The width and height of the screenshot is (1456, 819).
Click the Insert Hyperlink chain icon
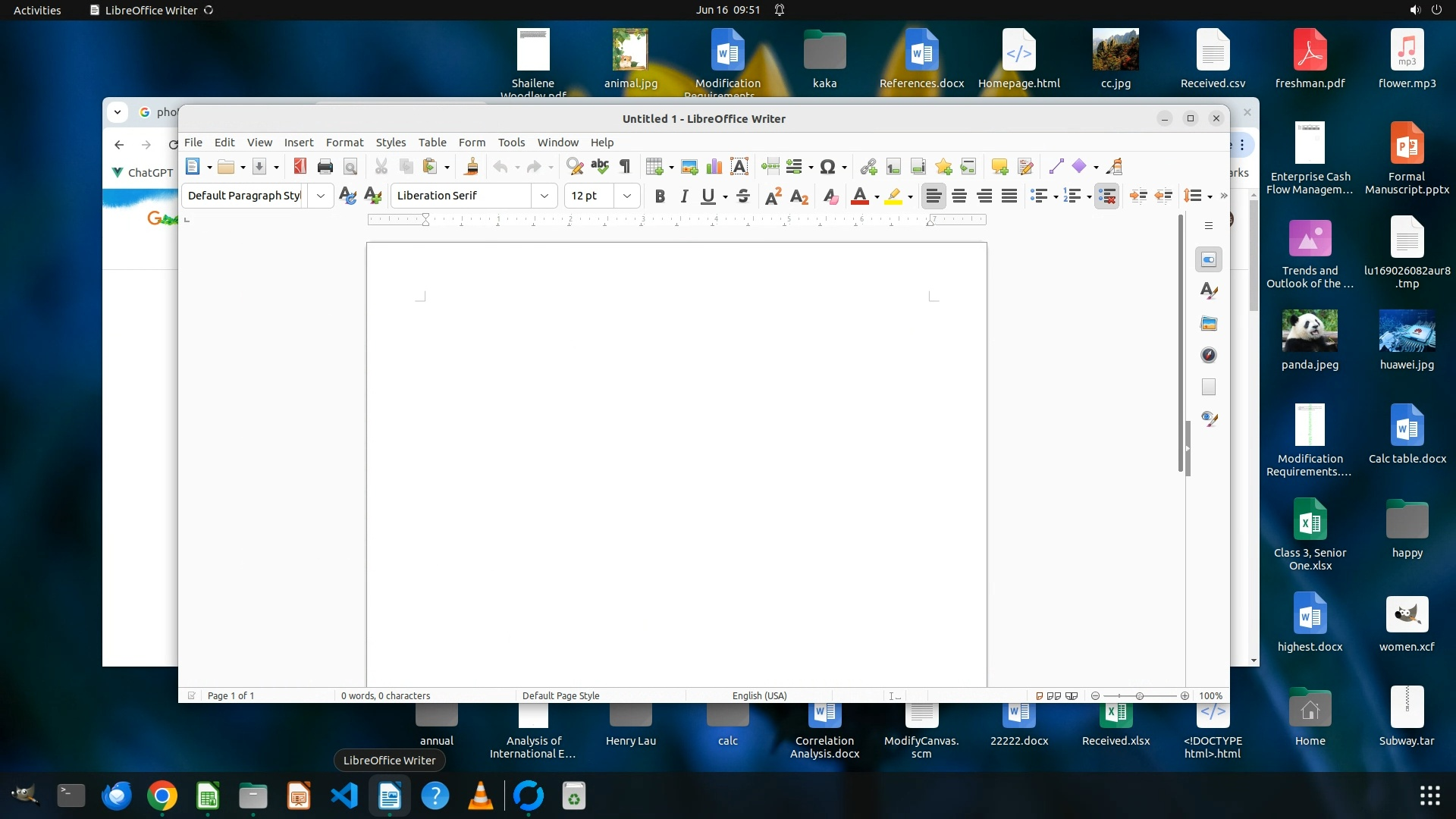(868, 167)
